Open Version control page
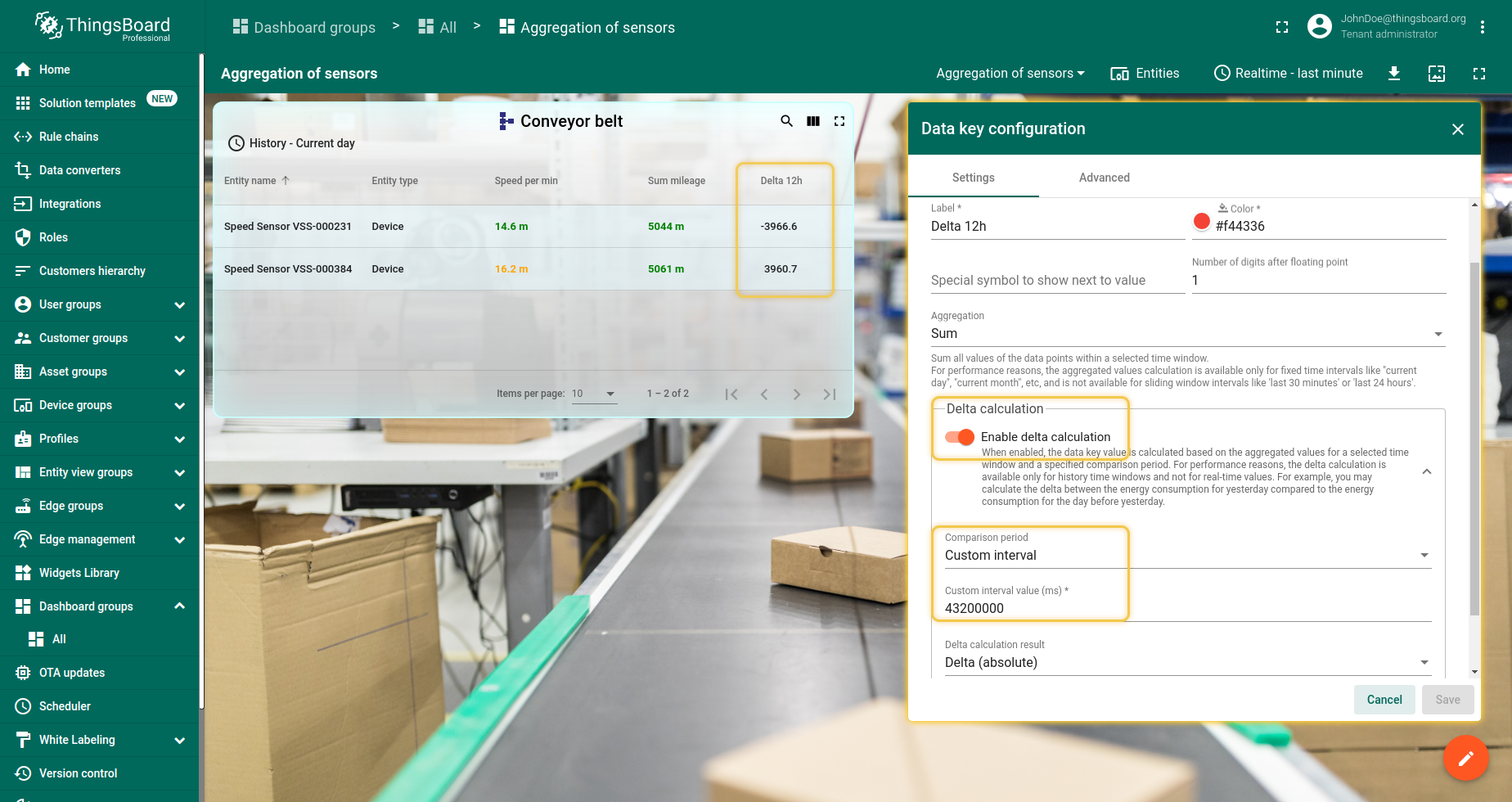 pyautogui.click(x=99, y=773)
